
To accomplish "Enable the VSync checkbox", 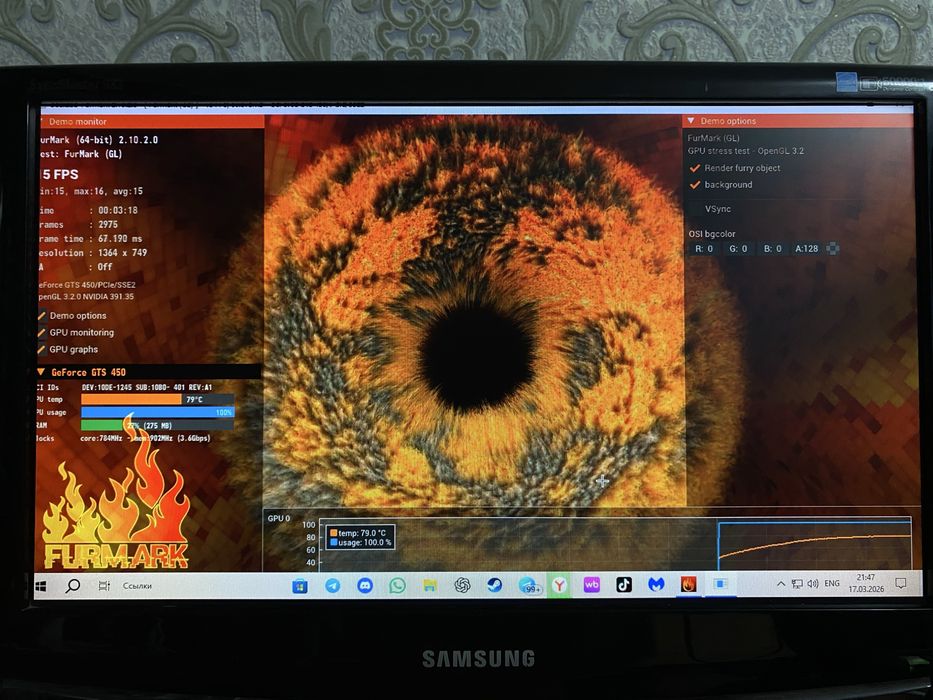I will click(x=694, y=209).
